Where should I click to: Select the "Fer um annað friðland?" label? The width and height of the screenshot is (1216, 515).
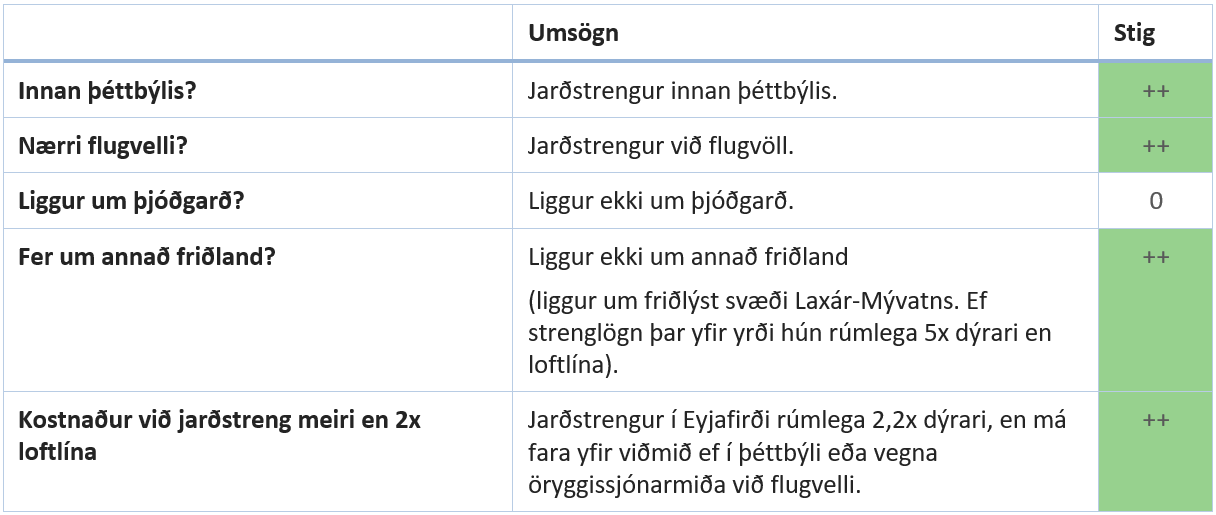(x=147, y=256)
